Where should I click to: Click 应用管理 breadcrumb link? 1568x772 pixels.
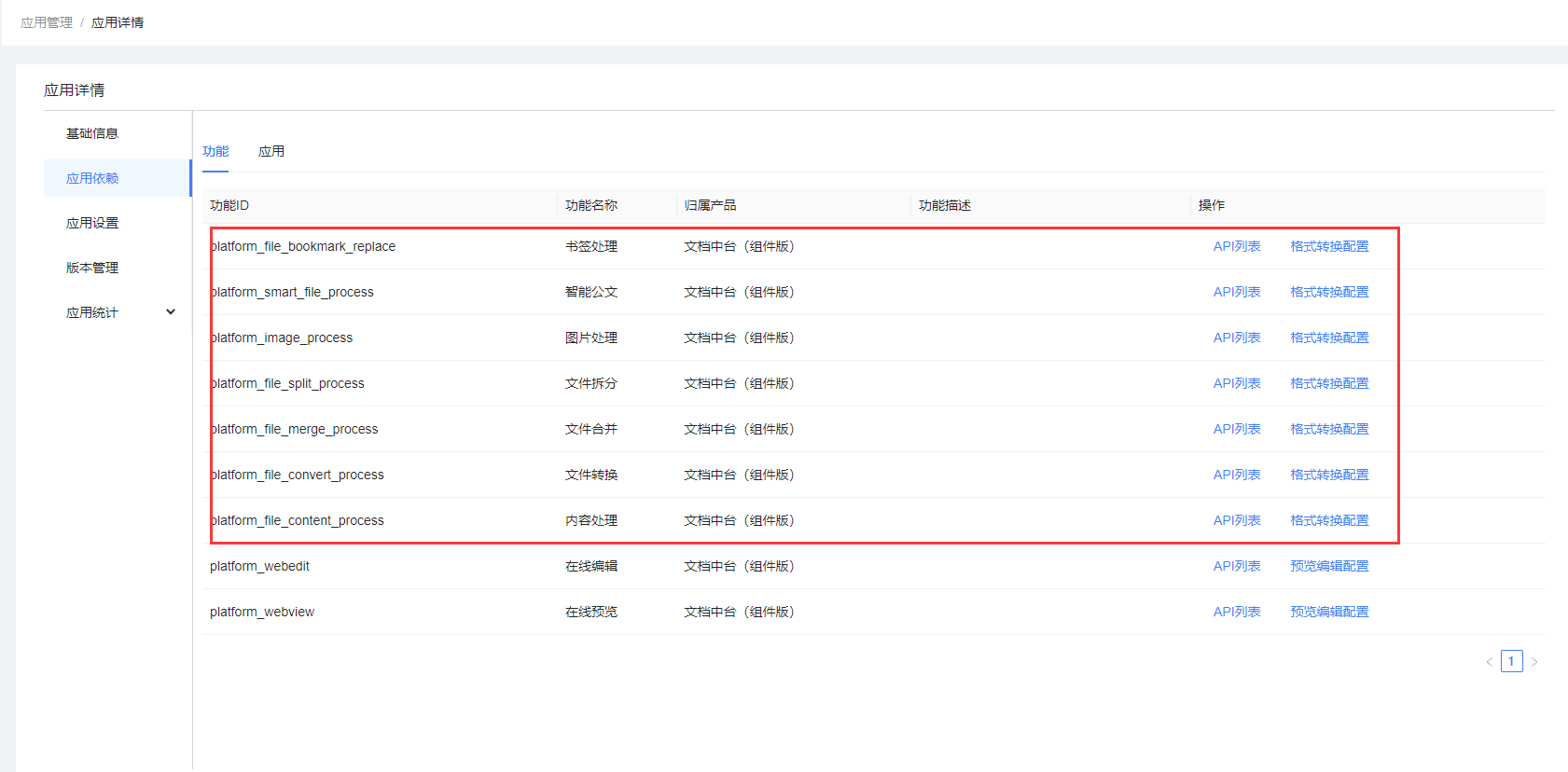(47, 22)
